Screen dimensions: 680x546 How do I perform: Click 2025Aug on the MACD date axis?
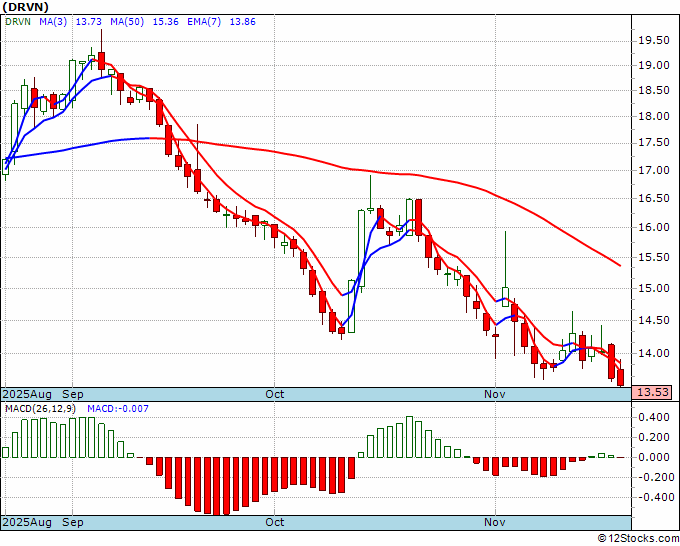click(27, 522)
